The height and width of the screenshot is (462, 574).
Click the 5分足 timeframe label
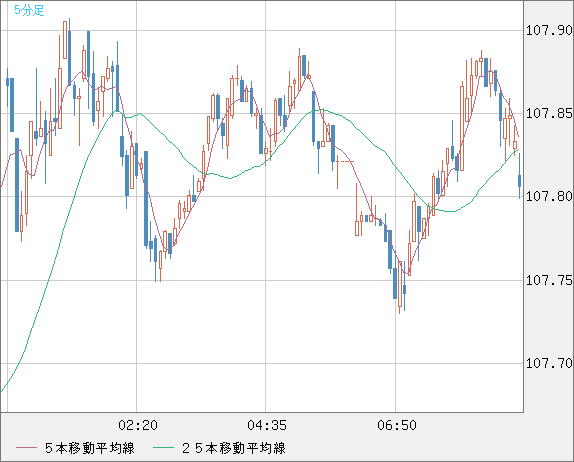pyautogui.click(x=29, y=10)
